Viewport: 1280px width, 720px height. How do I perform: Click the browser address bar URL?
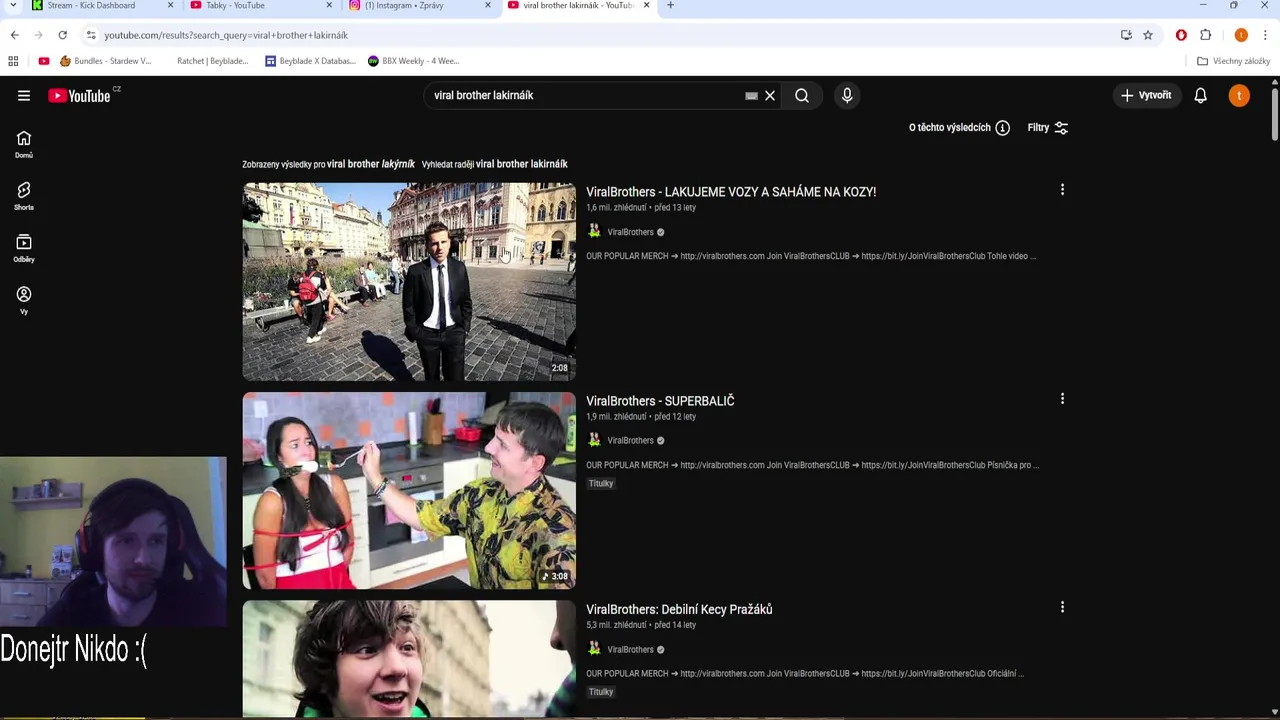click(x=226, y=35)
